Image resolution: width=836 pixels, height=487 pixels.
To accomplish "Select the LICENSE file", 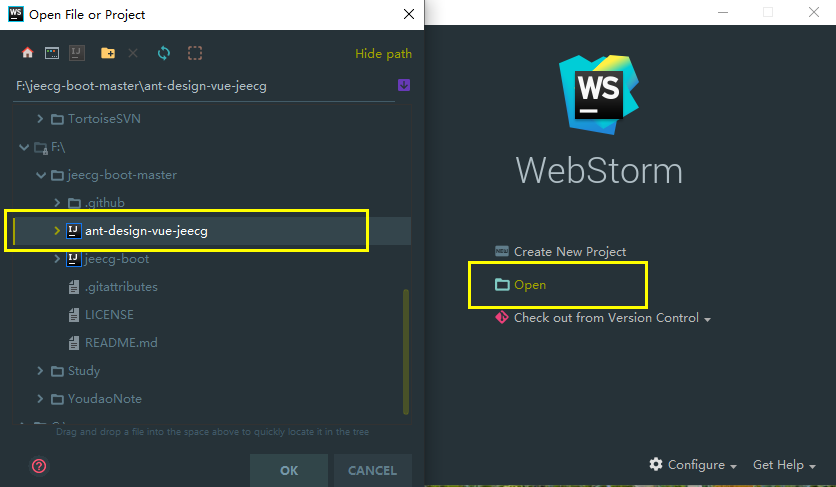I will (212, 315).
